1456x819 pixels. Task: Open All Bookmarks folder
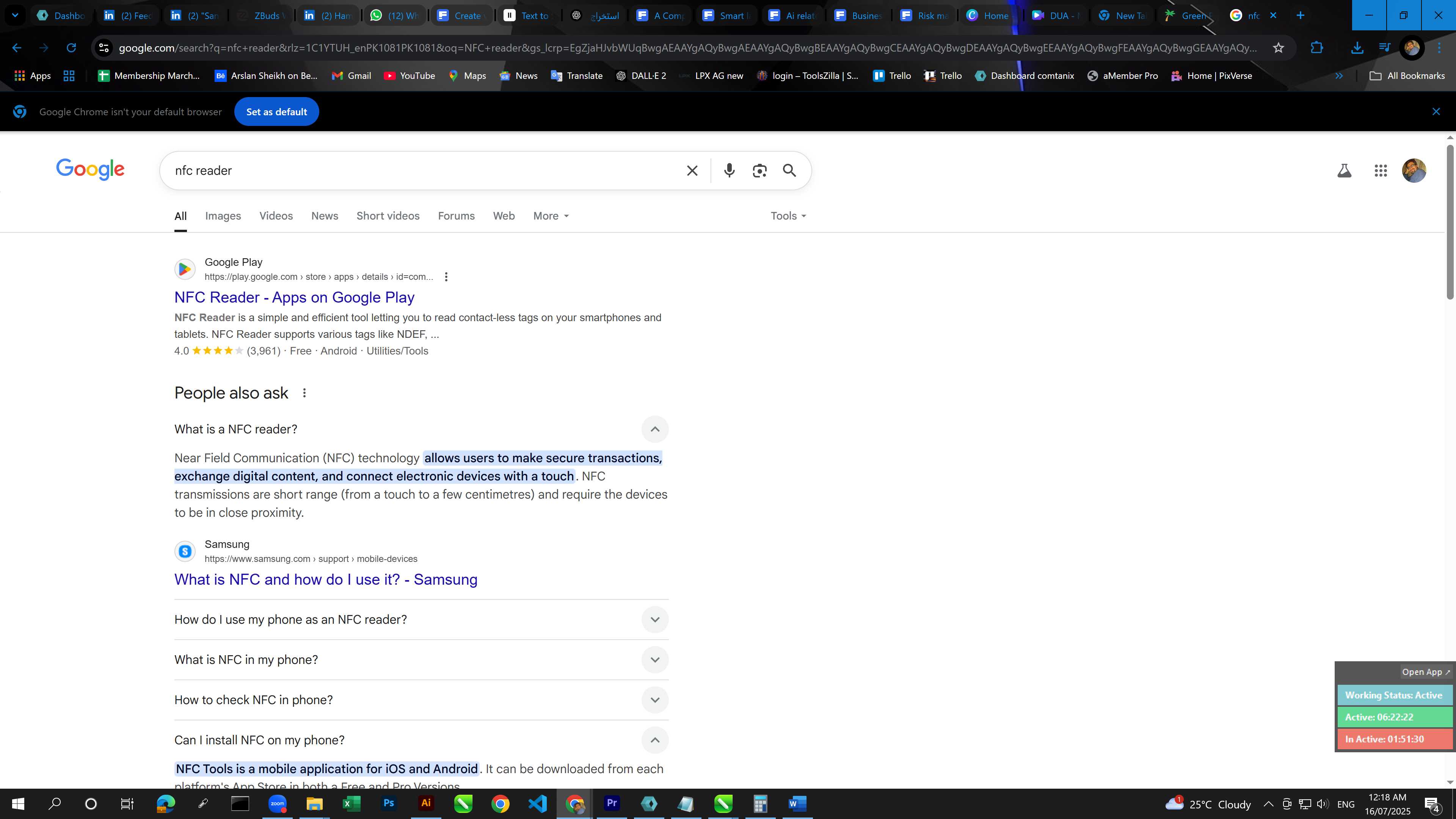click(x=1406, y=76)
